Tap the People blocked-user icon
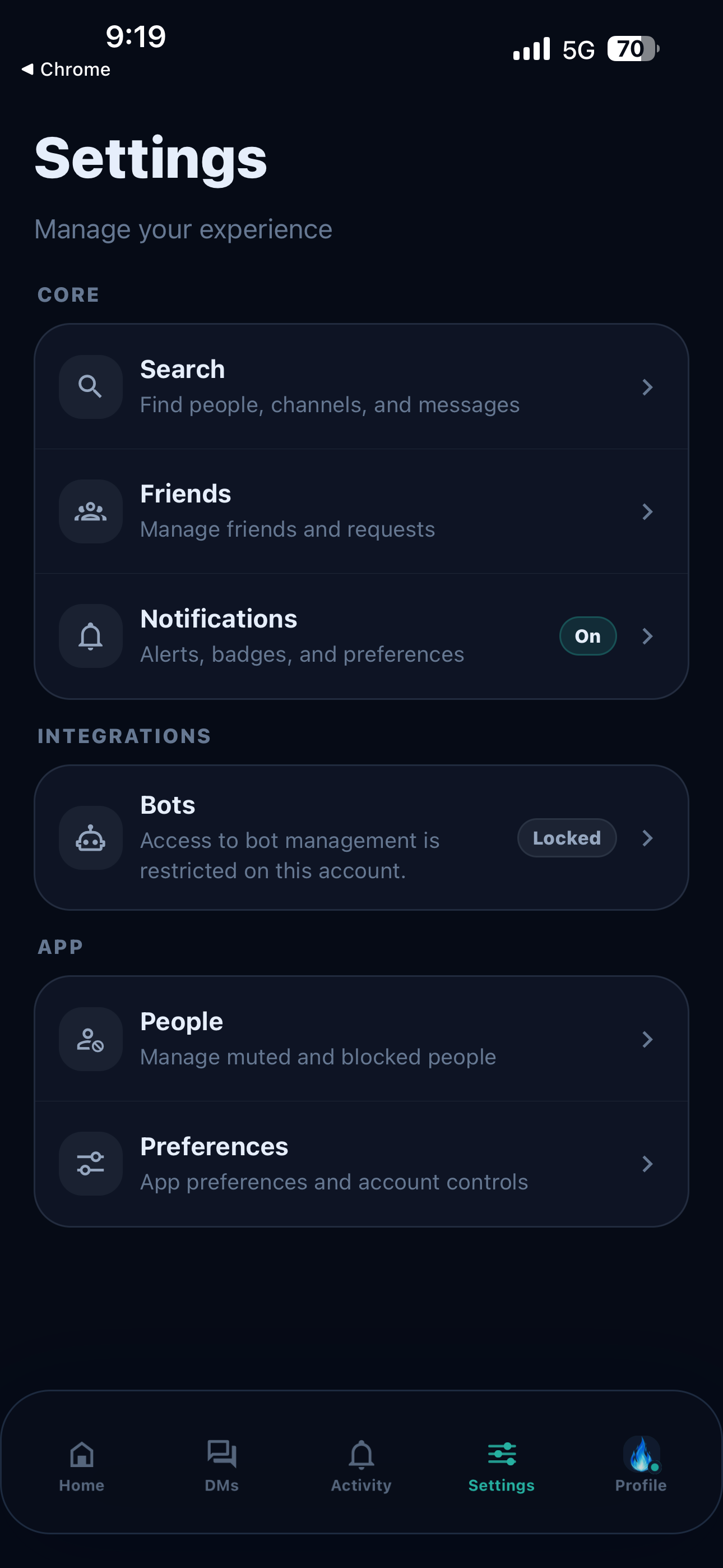 [x=90, y=1039]
